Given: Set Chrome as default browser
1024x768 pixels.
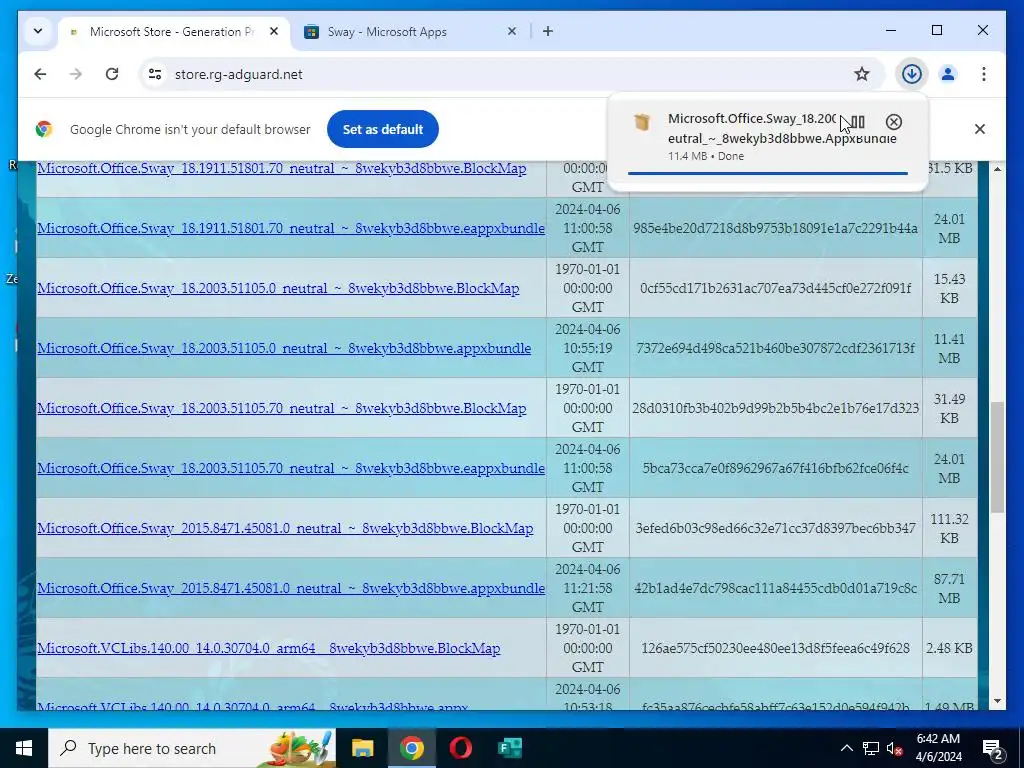Looking at the screenshot, I should (x=383, y=129).
